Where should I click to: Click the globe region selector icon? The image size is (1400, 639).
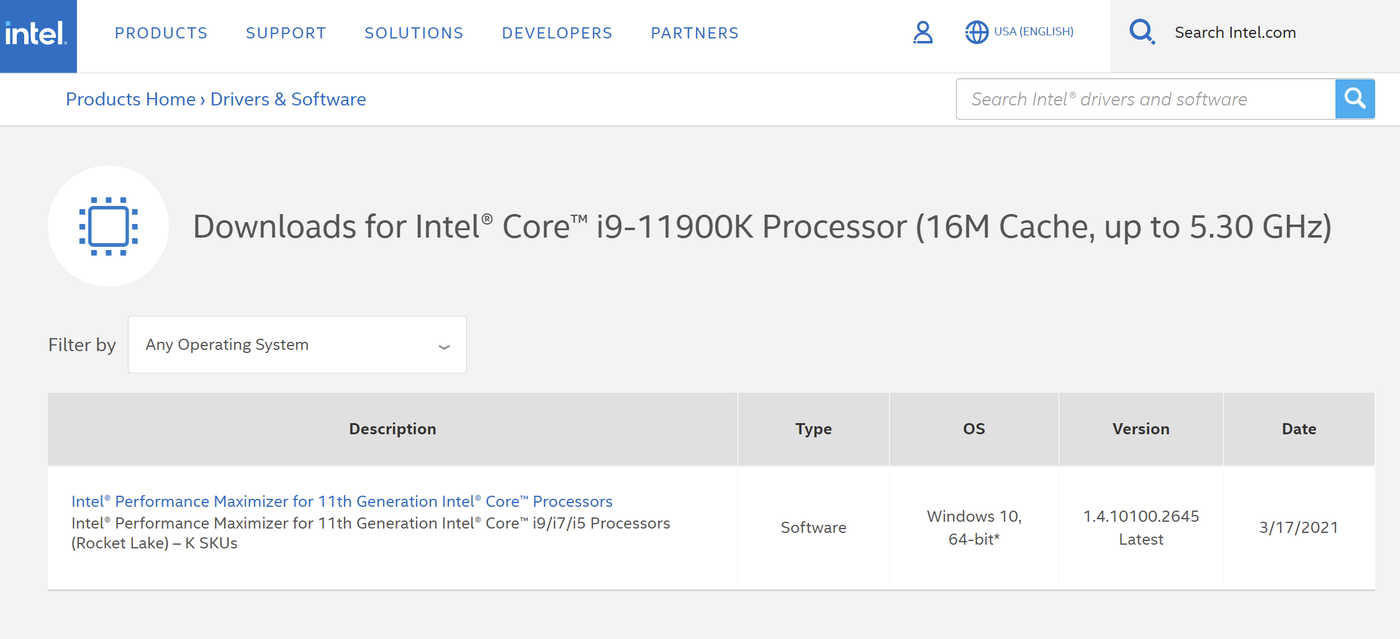coord(977,32)
